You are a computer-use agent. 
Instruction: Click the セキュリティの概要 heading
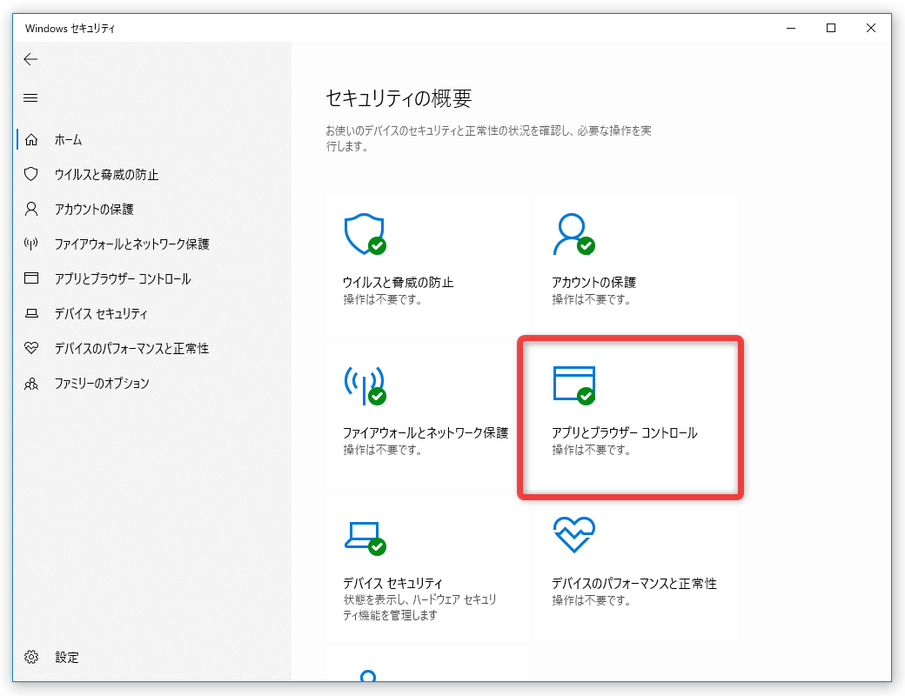pos(399,98)
